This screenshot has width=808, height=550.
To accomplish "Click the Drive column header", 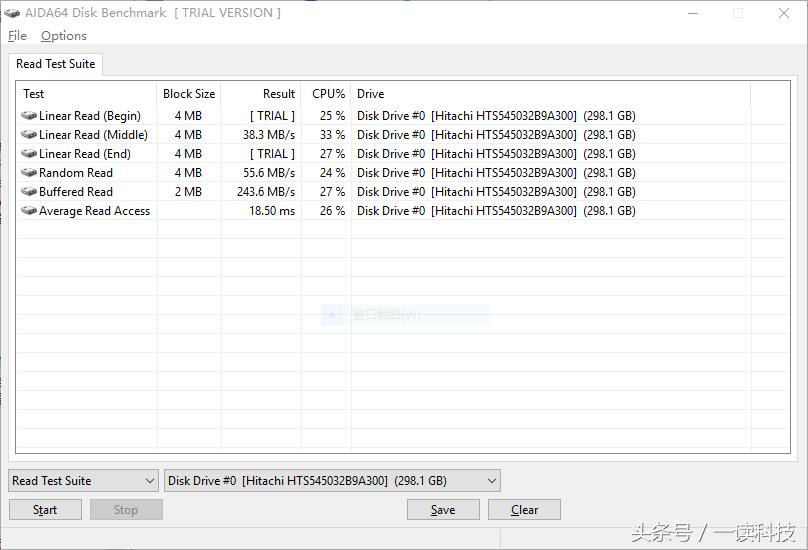I will click(550, 94).
